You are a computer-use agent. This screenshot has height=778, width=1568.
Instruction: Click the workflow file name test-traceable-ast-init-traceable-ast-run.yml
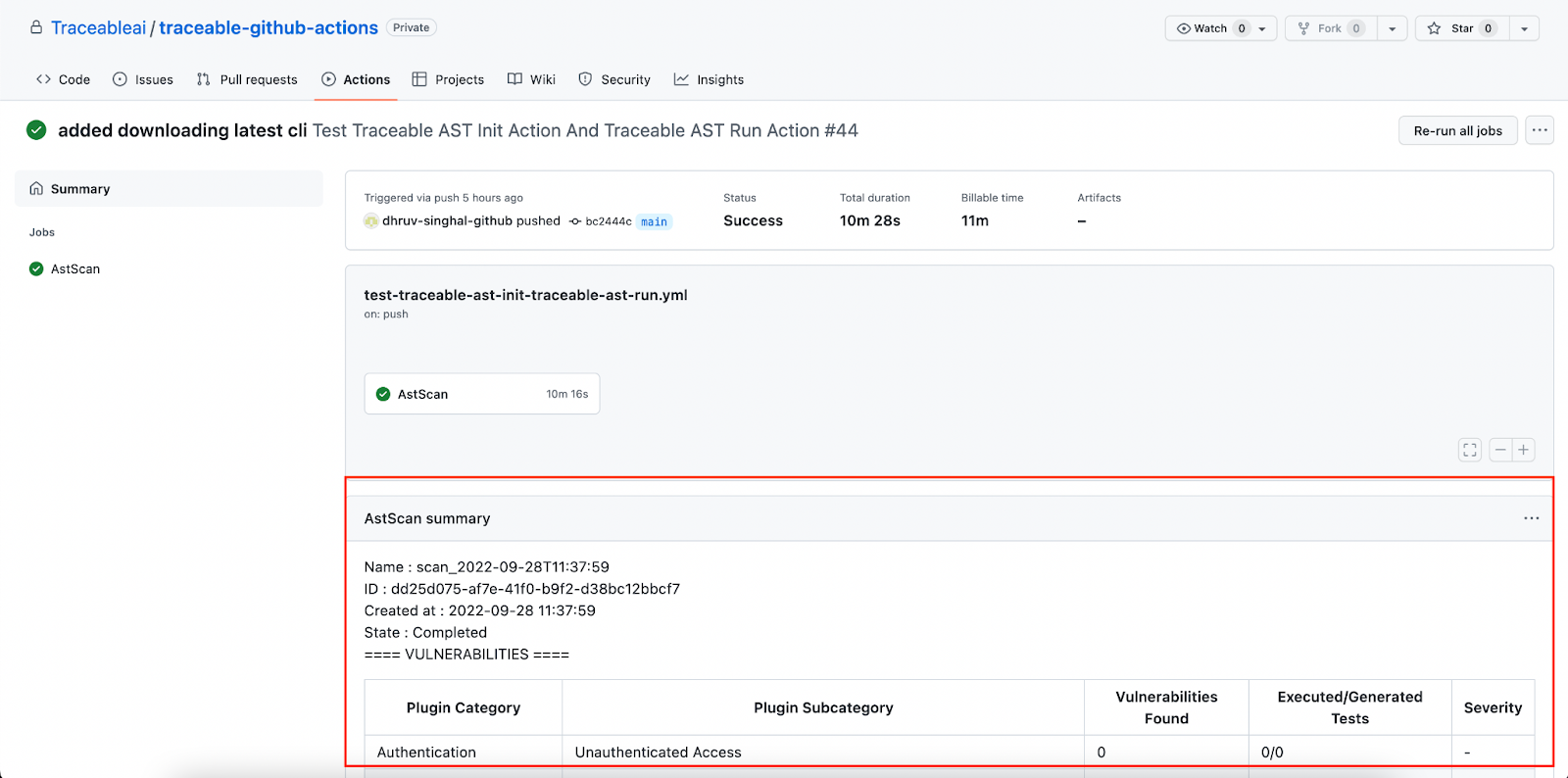[525, 295]
